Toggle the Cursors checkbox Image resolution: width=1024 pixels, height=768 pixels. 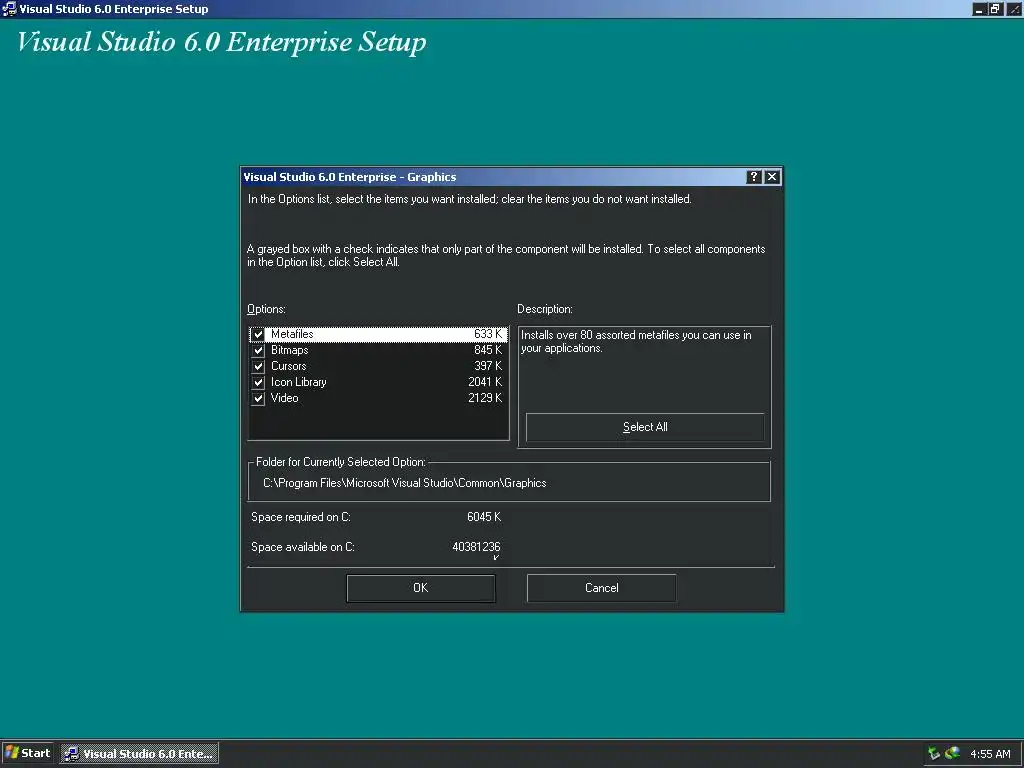[258, 366]
